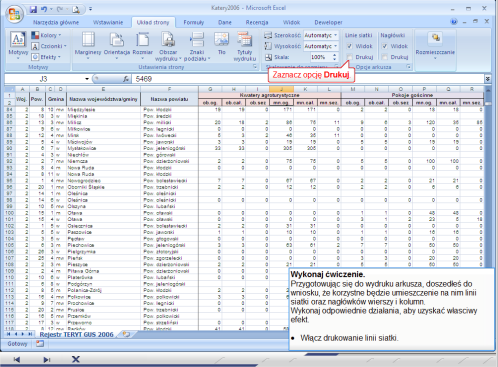Image resolution: width=498 pixels, height=367 pixels.
Task: Open the Rozmieszczanie arrange menu
Action: (435, 46)
